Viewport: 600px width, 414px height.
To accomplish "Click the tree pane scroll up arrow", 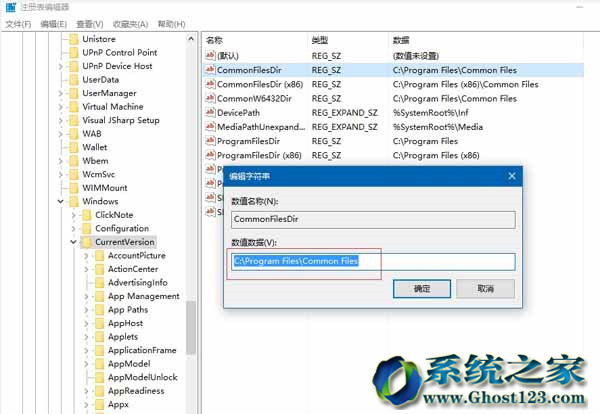I will [191, 39].
